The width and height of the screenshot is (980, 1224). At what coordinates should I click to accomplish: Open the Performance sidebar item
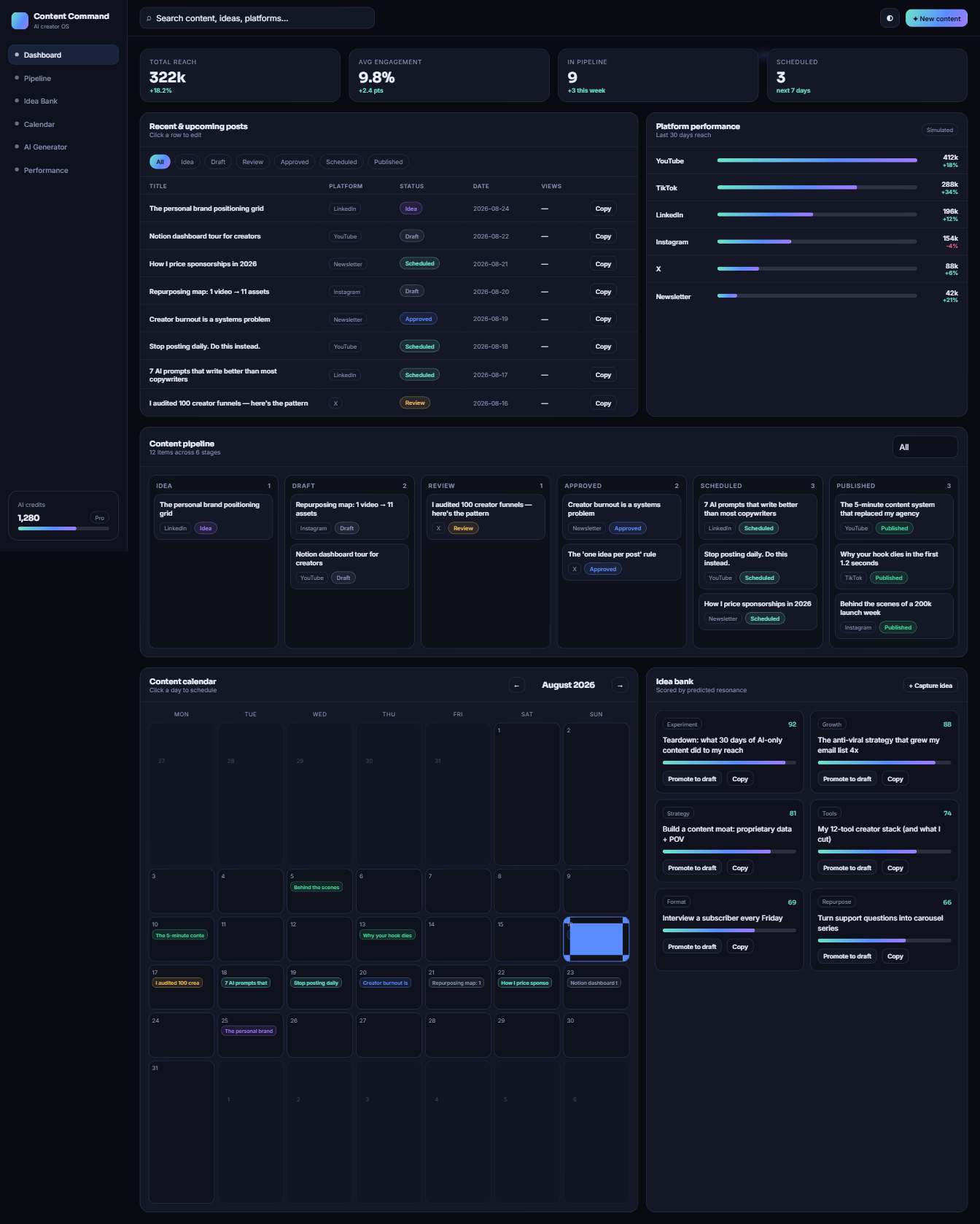tap(63, 170)
